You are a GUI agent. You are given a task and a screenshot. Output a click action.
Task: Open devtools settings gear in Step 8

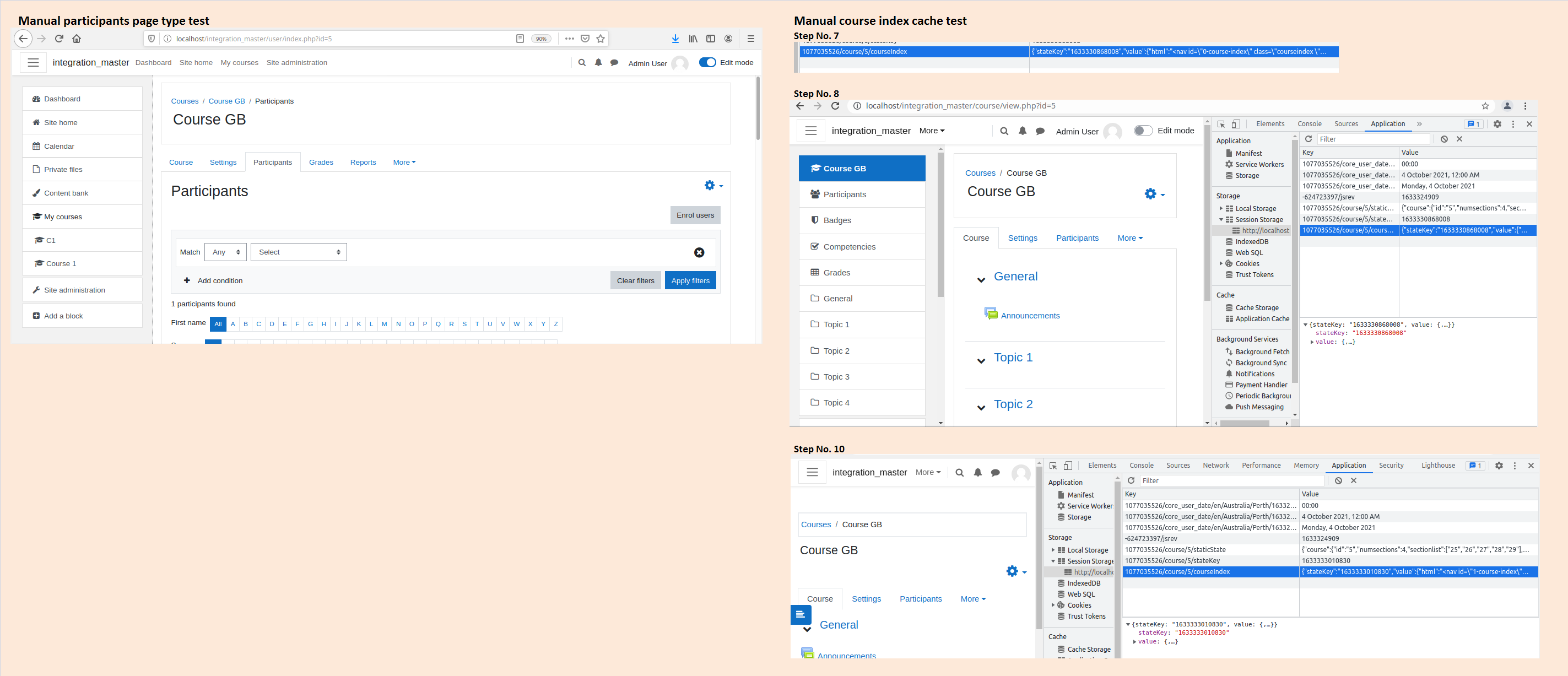pyautogui.click(x=1497, y=124)
